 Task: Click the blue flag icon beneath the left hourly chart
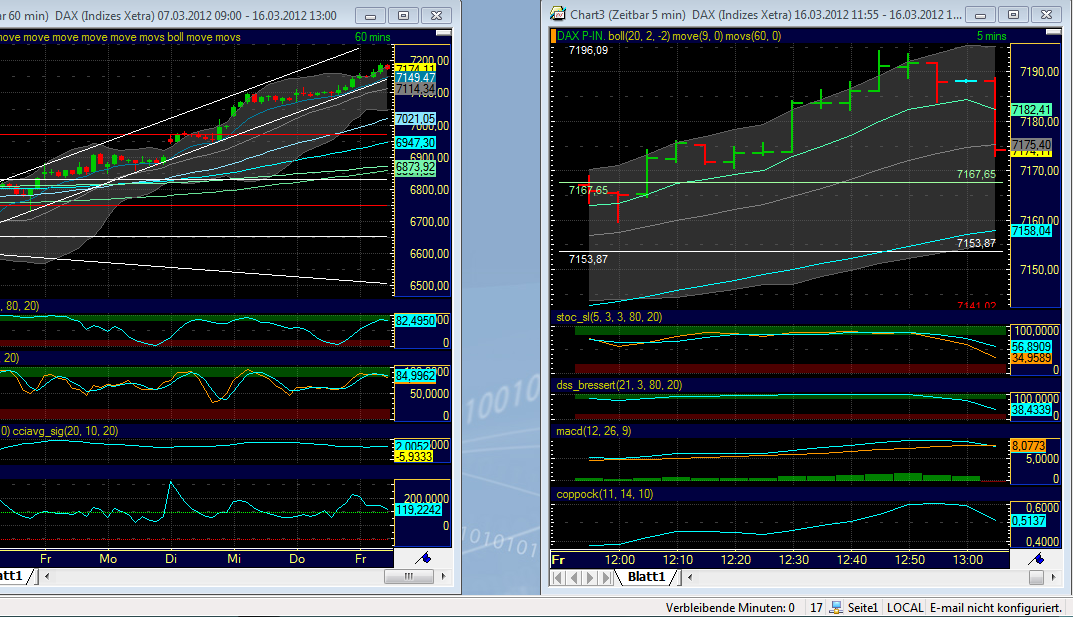click(421, 559)
